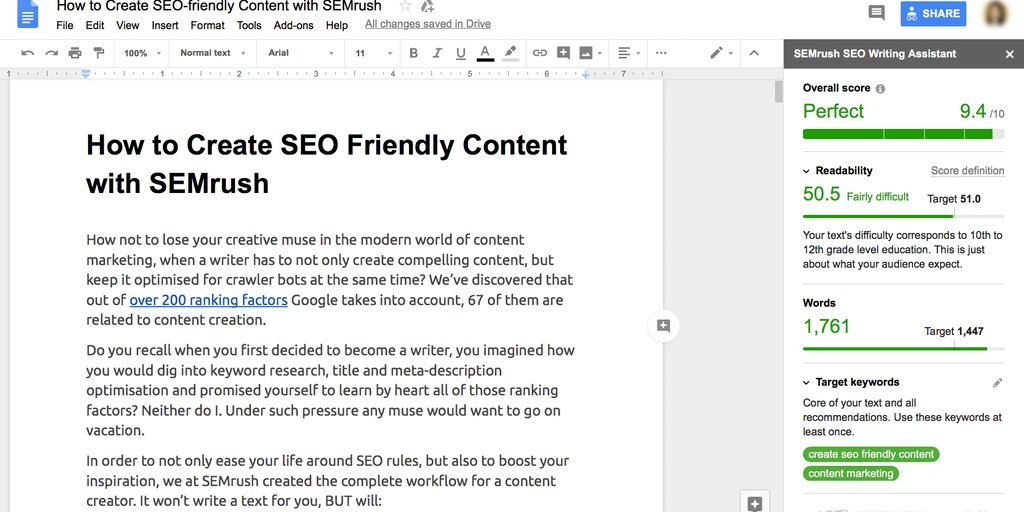Open the account profile avatar

coord(995,13)
